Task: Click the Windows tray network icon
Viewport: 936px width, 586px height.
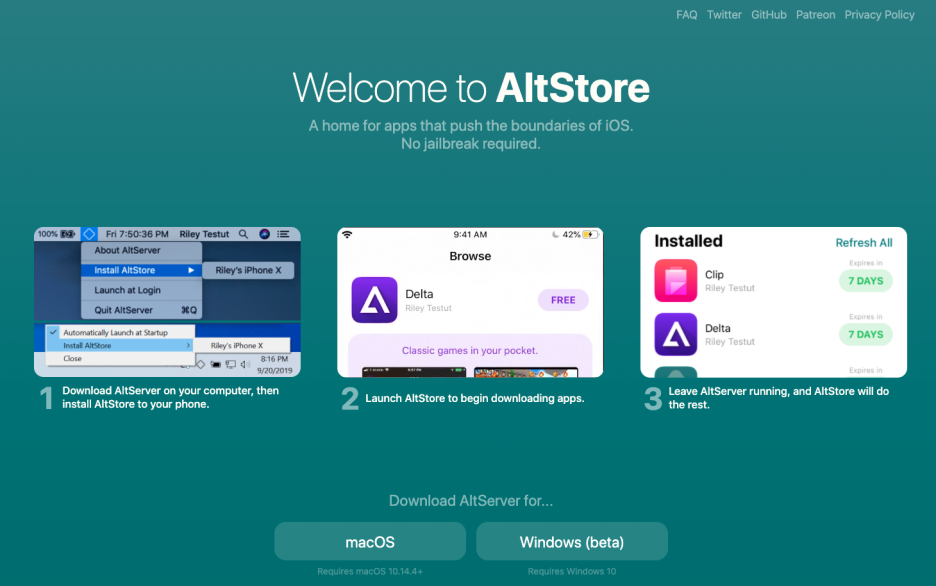Action: [x=230, y=364]
